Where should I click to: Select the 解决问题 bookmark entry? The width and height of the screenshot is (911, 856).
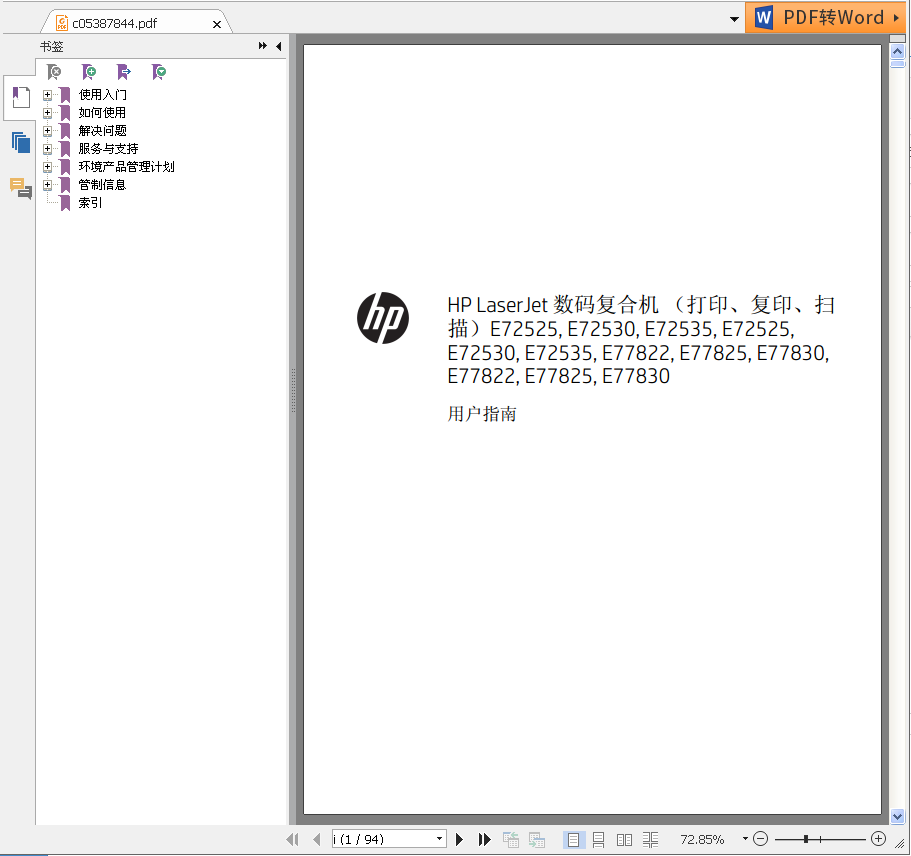point(102,131)
